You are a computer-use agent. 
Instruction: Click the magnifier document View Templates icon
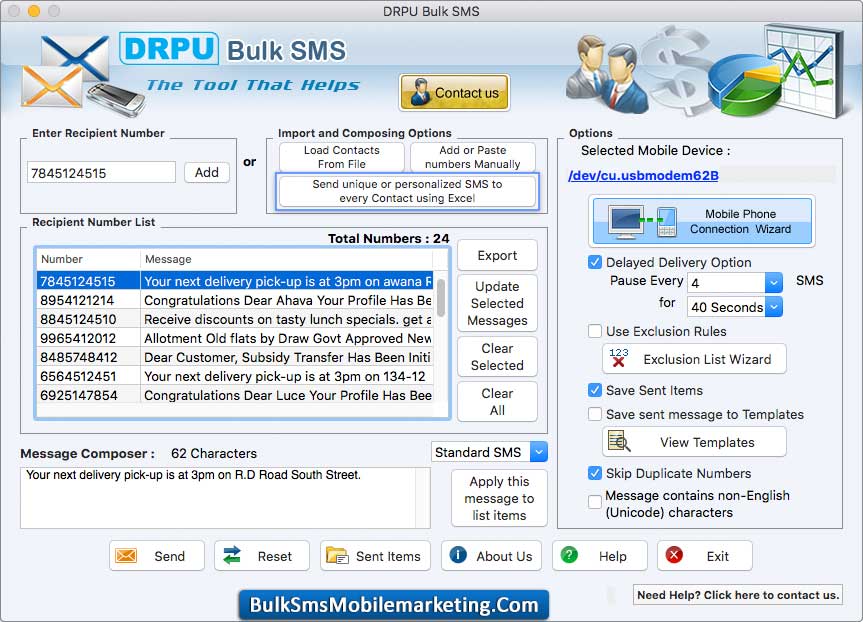pyautogui.click(x=619, y=441)
